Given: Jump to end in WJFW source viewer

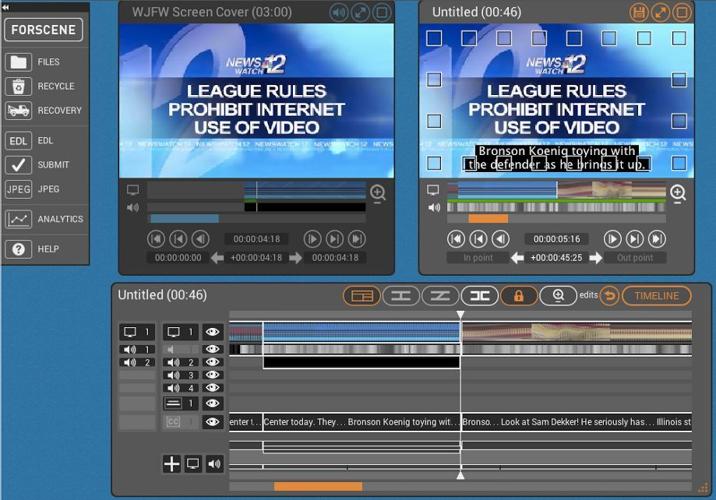Looking at the screenshot, I should point(356,239).
